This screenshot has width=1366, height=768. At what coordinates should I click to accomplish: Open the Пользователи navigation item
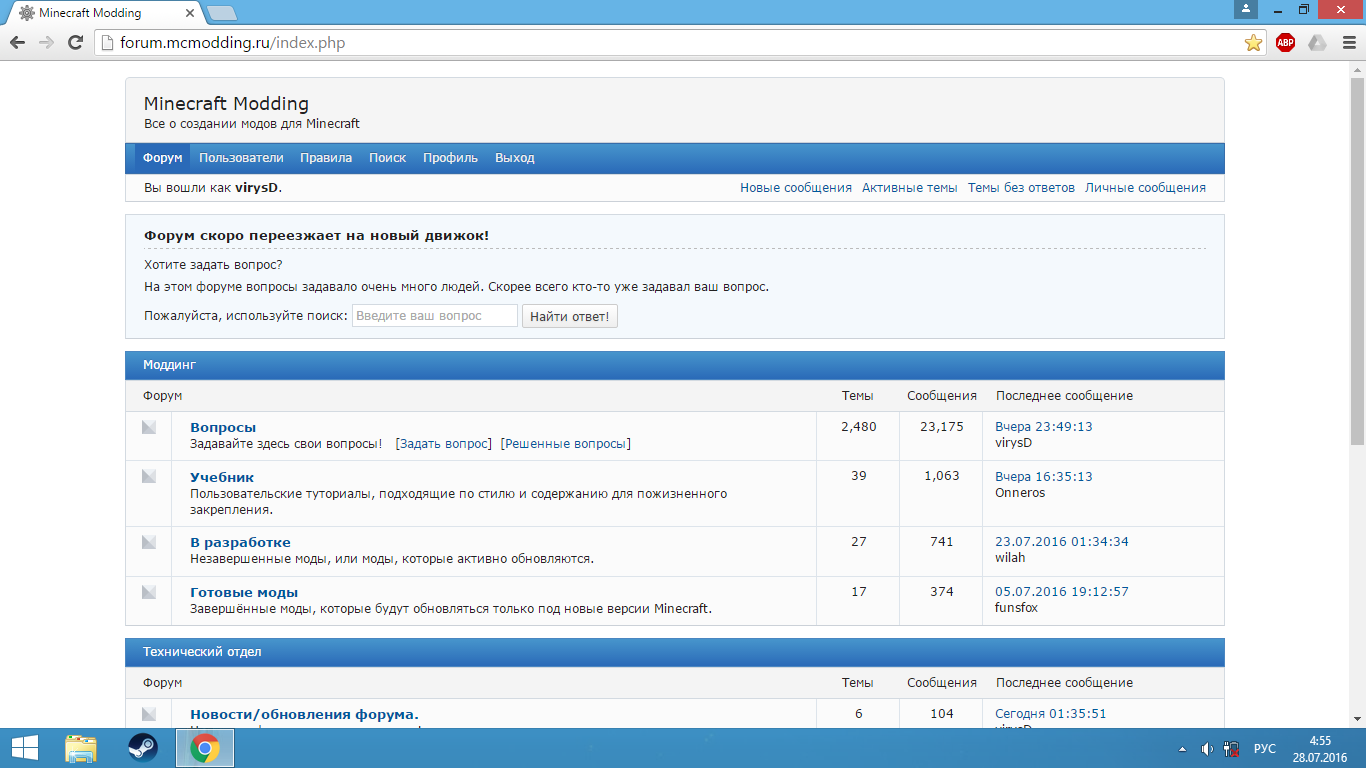coord(241,158)
